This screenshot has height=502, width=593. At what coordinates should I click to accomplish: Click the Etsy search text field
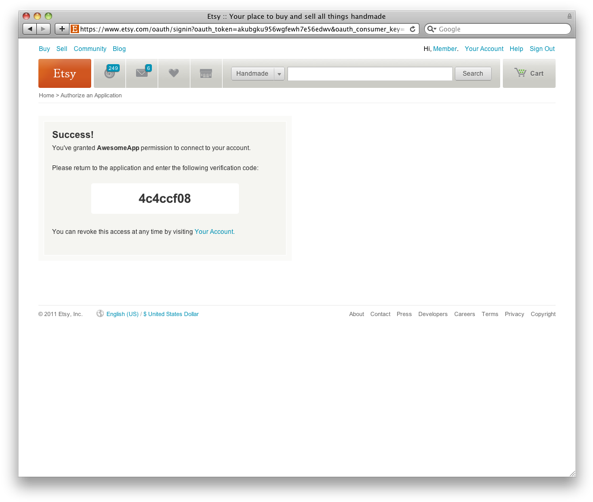coord(370,73)
